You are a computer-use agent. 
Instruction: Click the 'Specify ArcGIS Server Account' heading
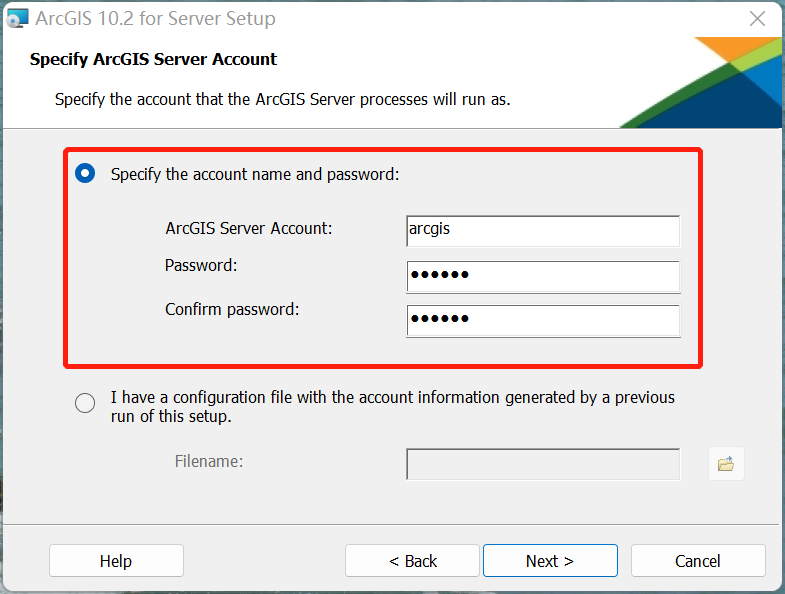click(153, 59)
